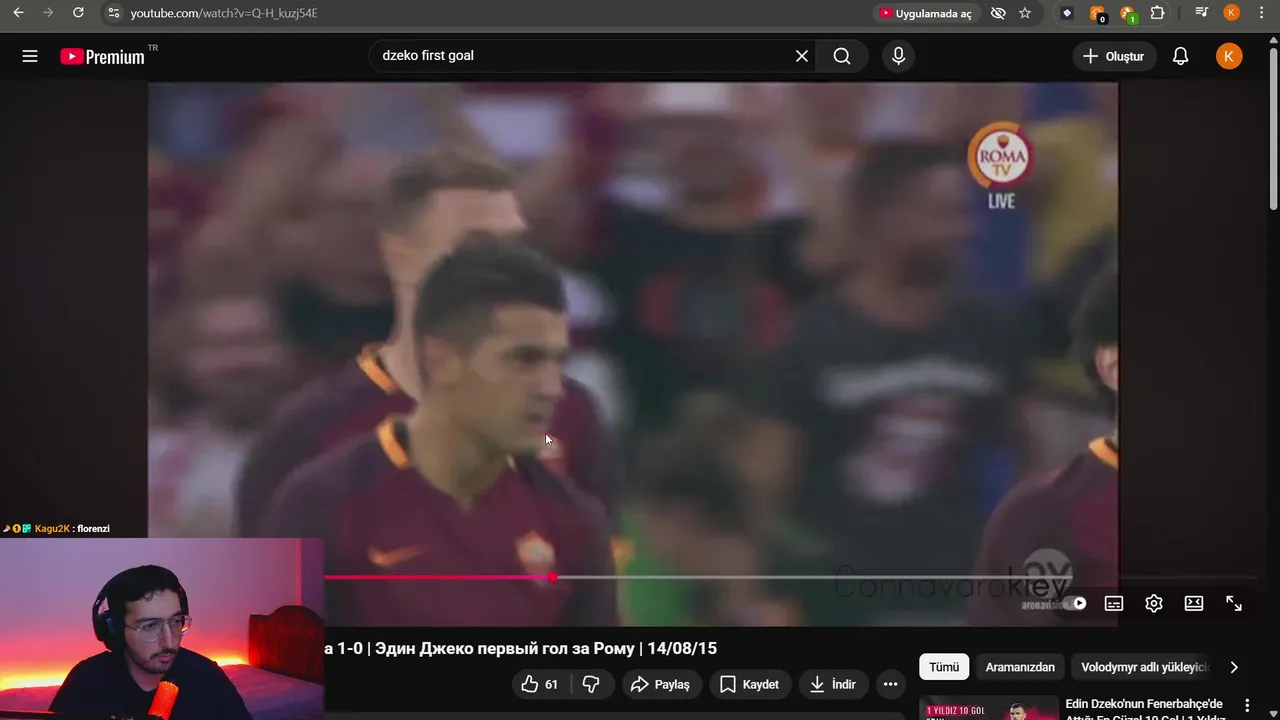Open the Edin Dzeko Fenerbahçe video thumbnail
Screen dimensions: 1280x720
[989, 708]
